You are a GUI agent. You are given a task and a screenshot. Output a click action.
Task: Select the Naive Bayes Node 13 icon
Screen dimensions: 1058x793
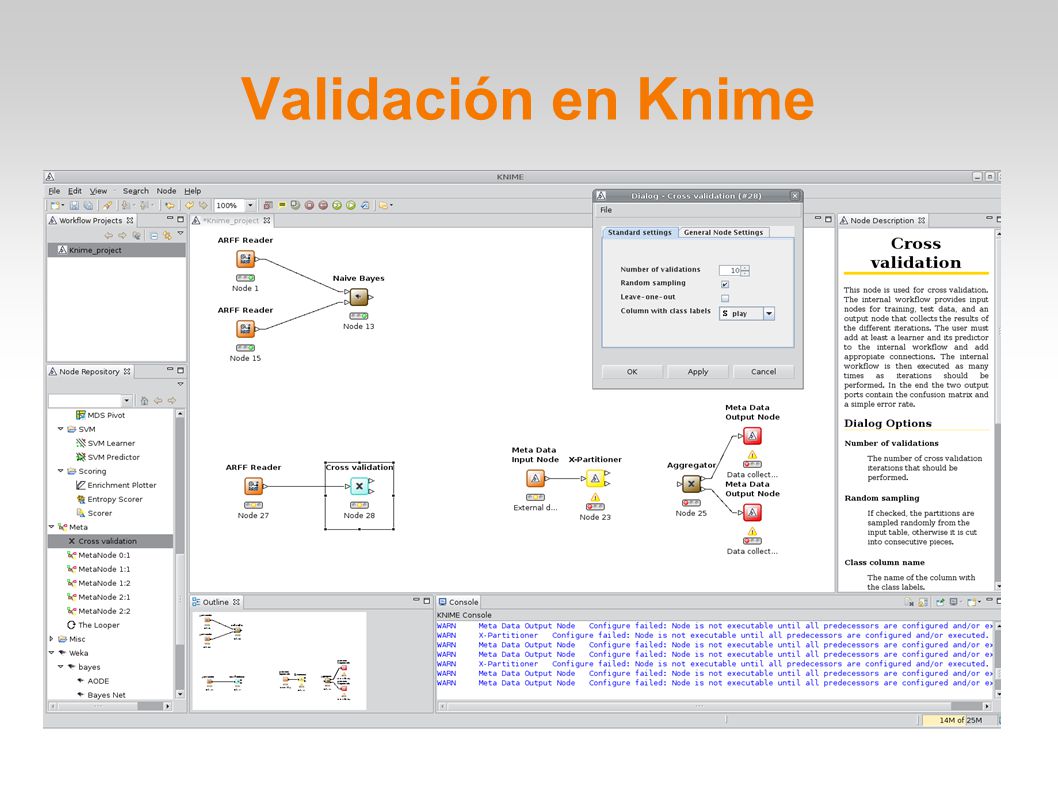tap(359, 296)
